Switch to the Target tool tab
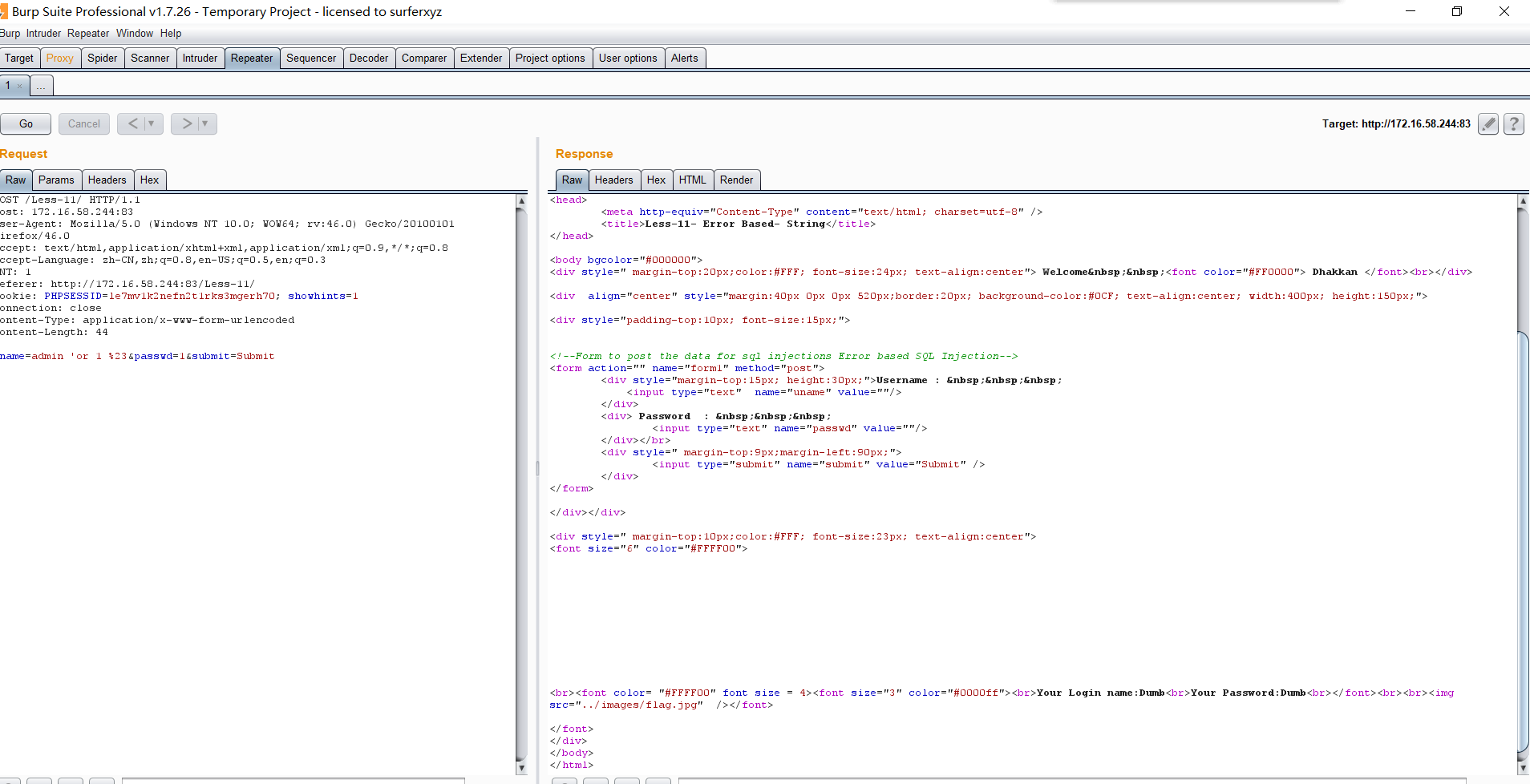Image resolution: width=1530 pixels, height=784 pixels. click(19, 58)
